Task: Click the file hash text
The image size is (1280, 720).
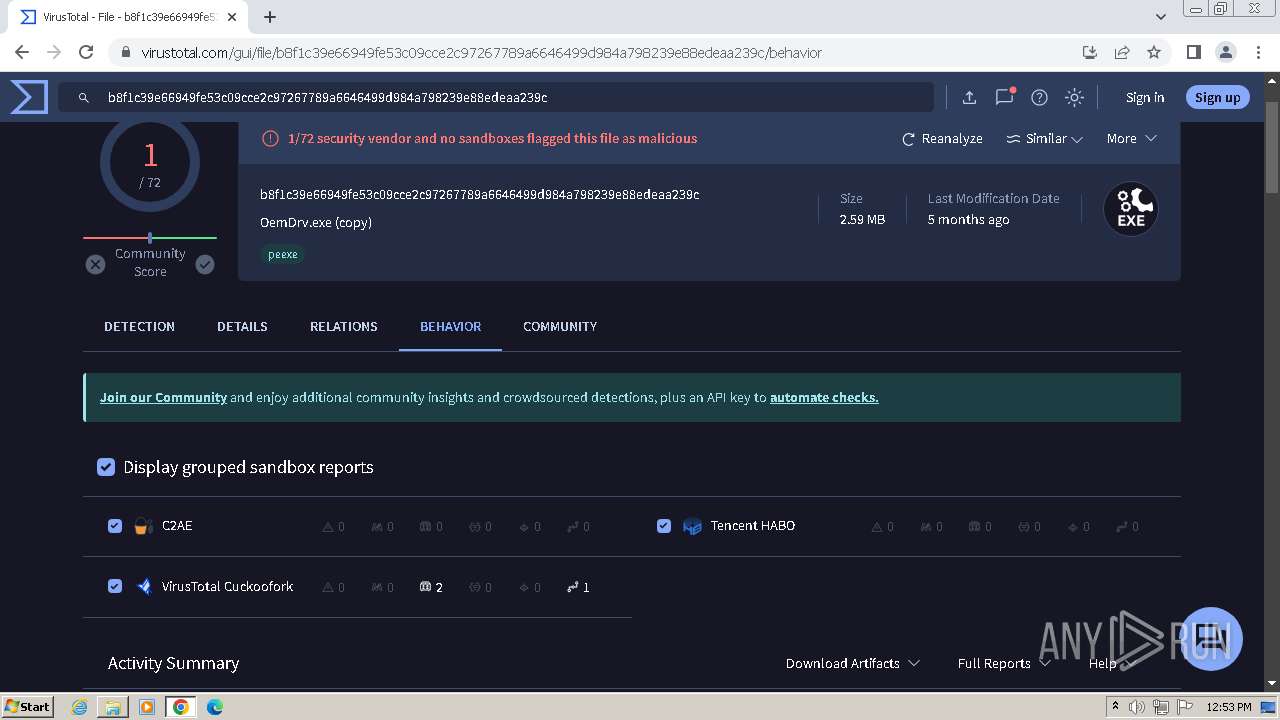Action: (x=479, y=194)
